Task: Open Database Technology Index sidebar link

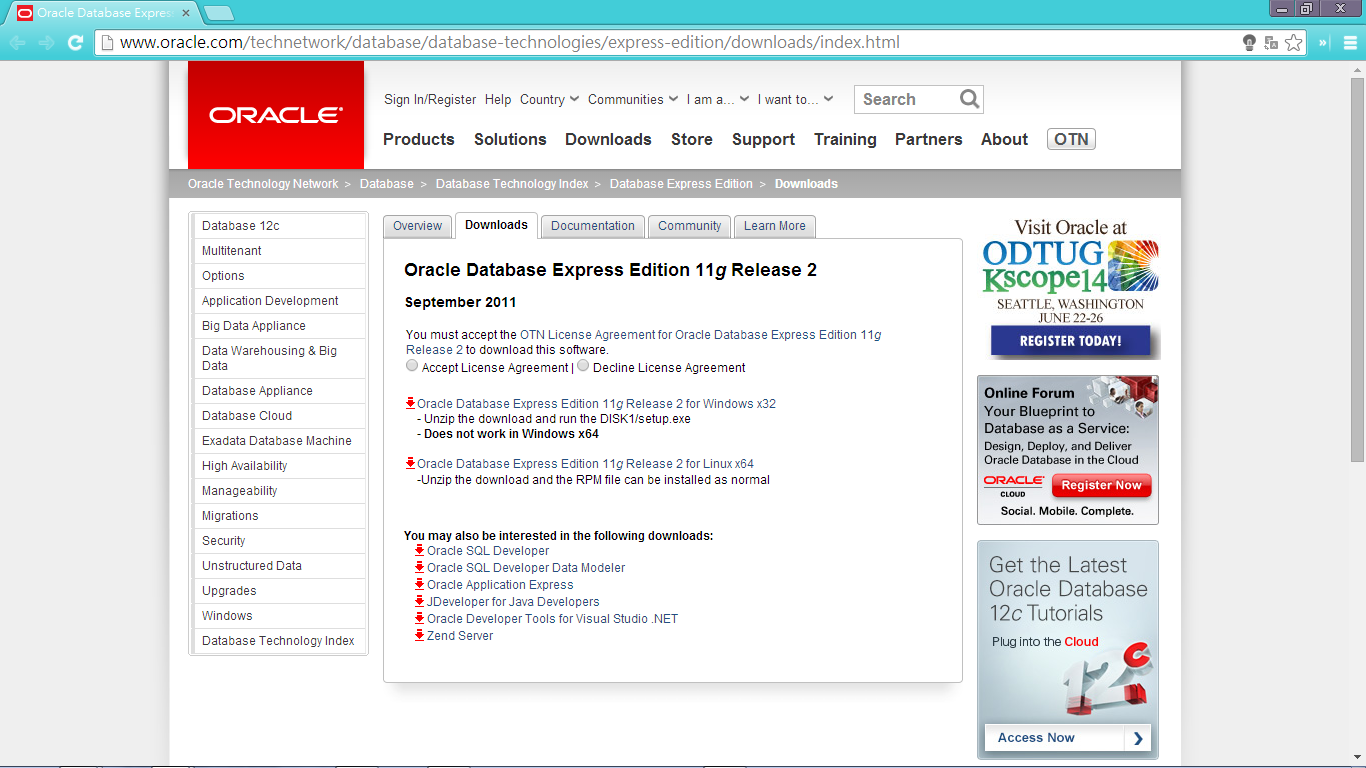Action: [280, 641]
